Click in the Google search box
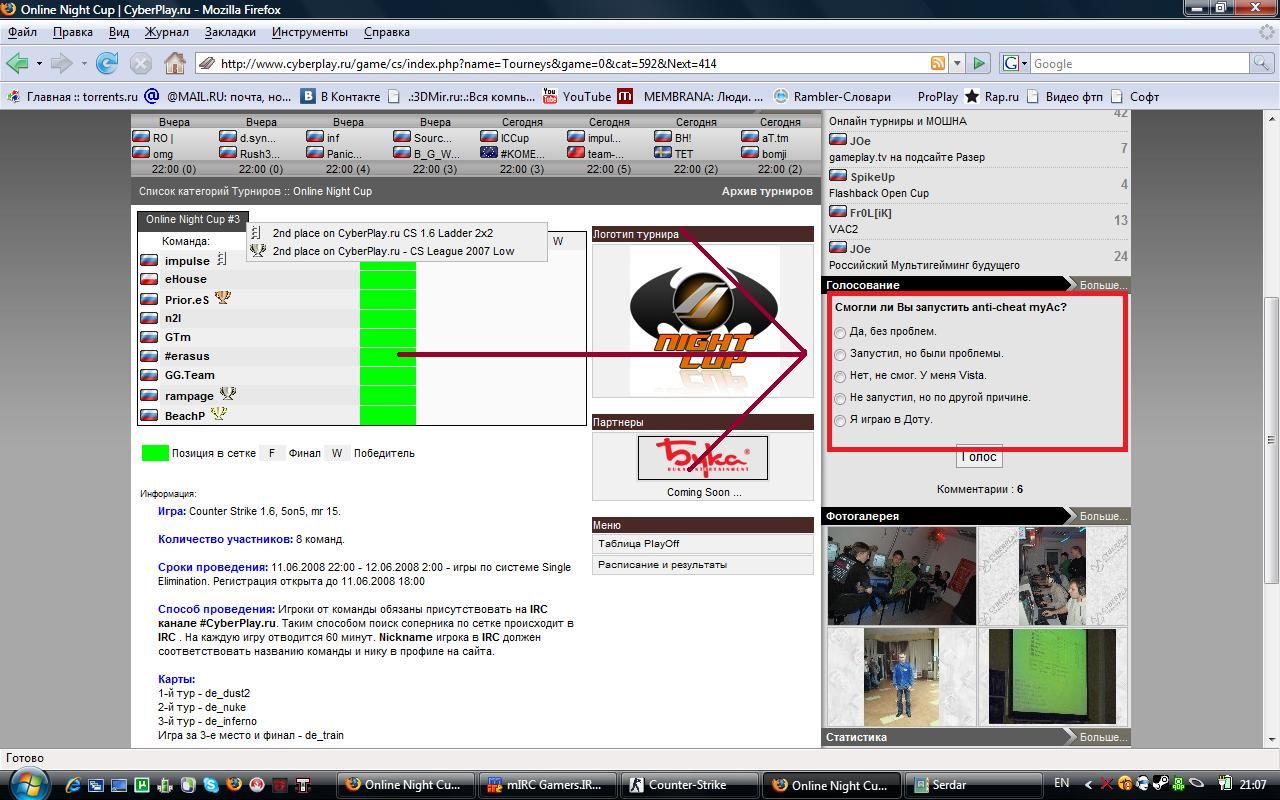Image resolution: width=1280 pixels, height=800 pixels. pyautogui.click(x=1140, y=63)
